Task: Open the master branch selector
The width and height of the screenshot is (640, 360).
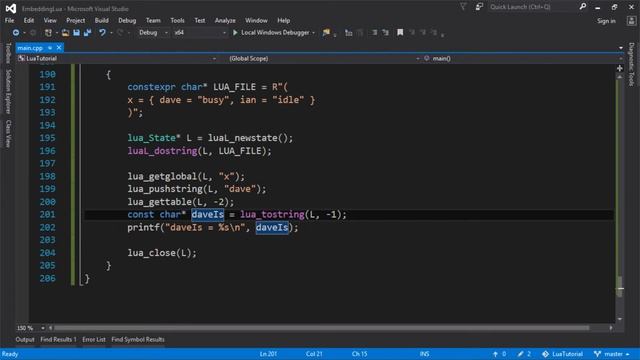Action: coord(612,354)
